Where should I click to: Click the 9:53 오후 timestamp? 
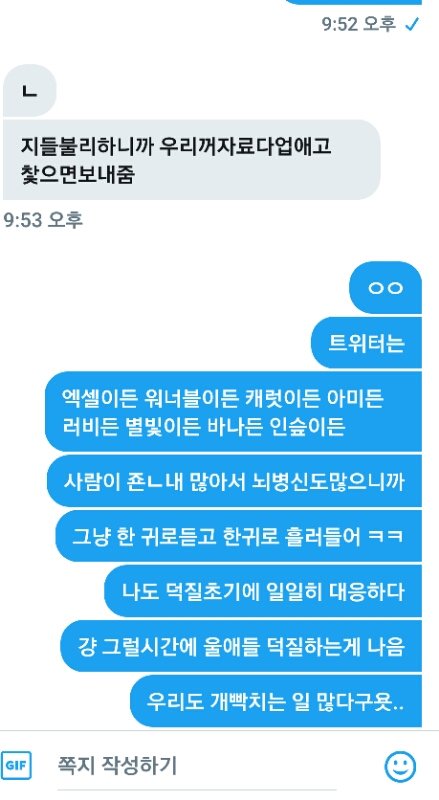click(43, 220)
